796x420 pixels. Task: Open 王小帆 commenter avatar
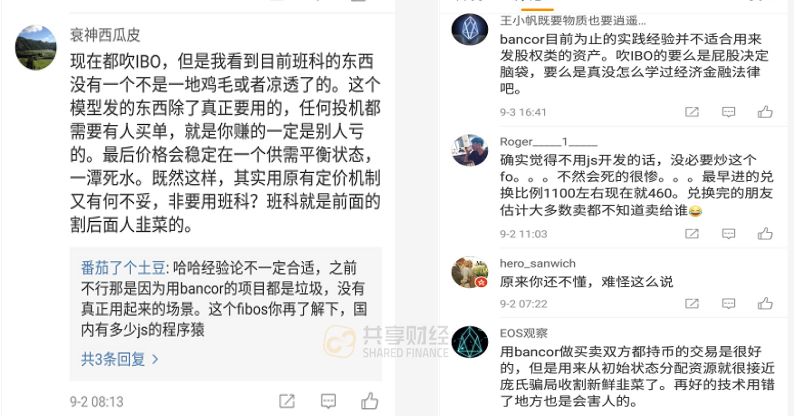click(470, 29)
